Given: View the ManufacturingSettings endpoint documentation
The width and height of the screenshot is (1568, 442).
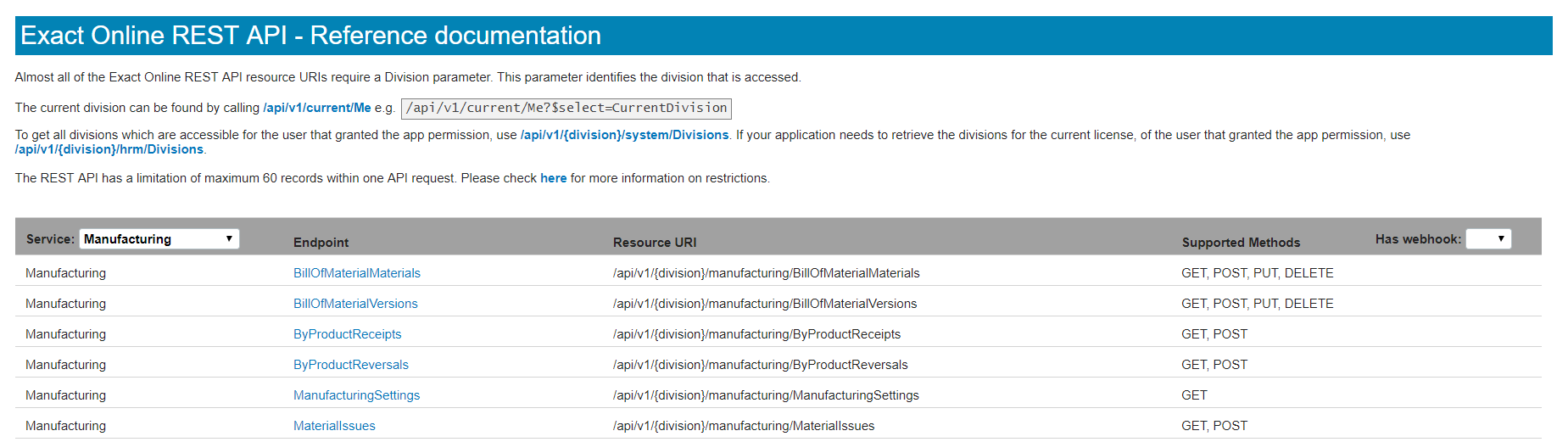Looking at the screenshot, I should click(x=356, y=395).
